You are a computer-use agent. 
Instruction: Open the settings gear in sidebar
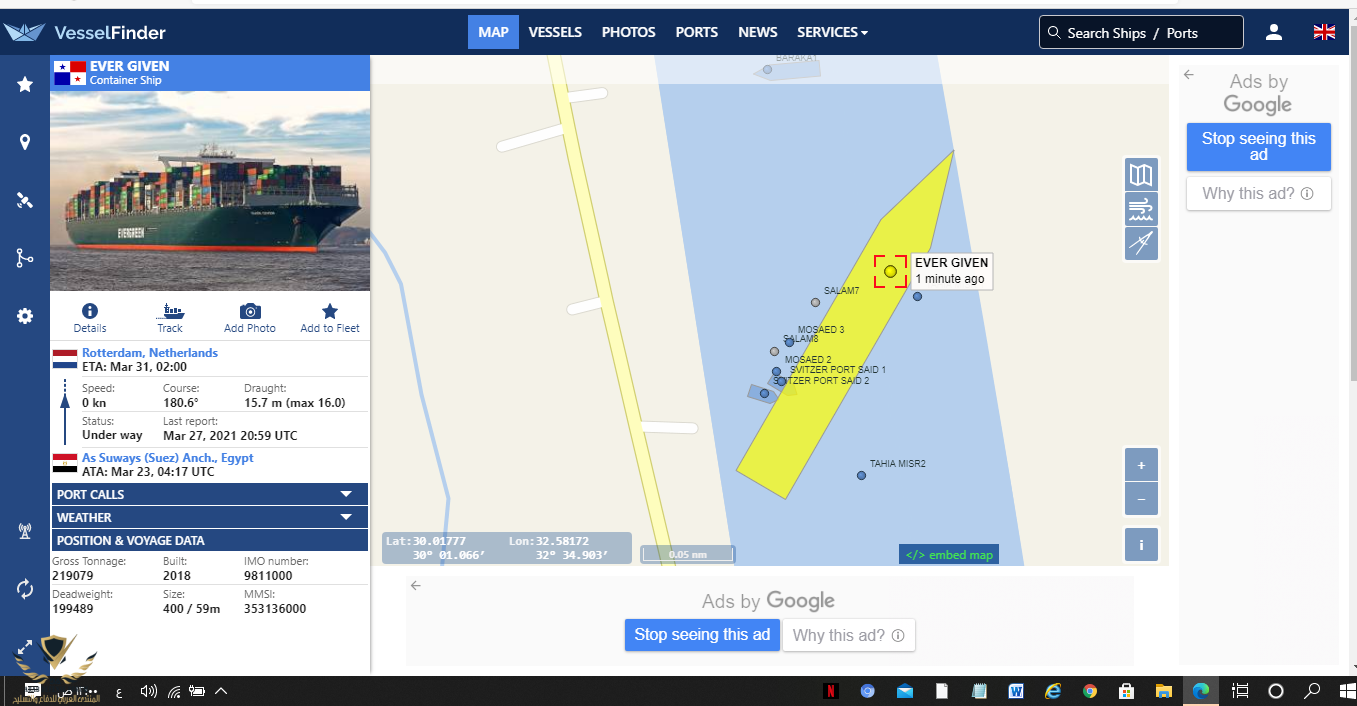pyautogui.click(x=25, y=316)
